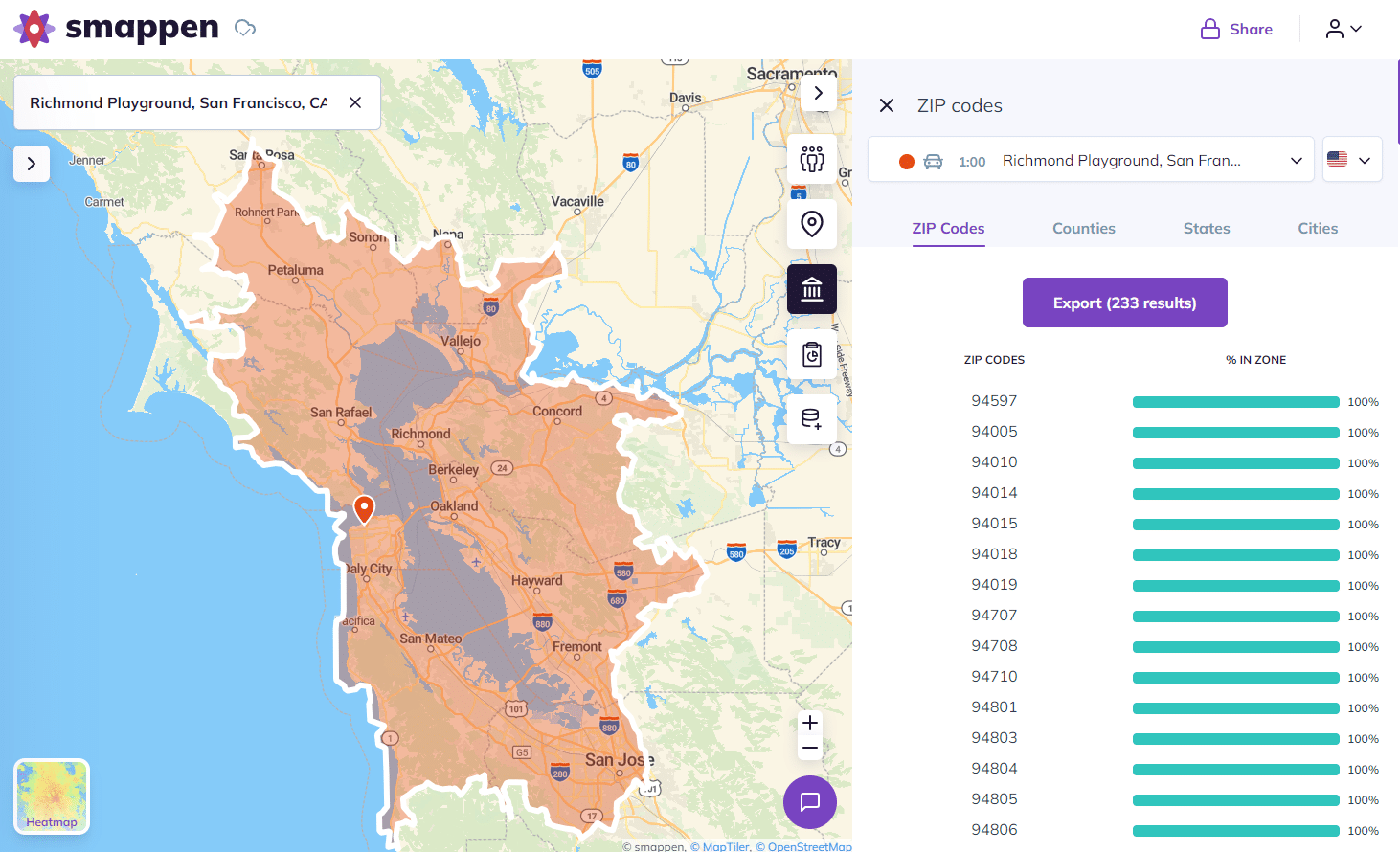Toggle the Heatmap view thumbnail

click(51, 796)
